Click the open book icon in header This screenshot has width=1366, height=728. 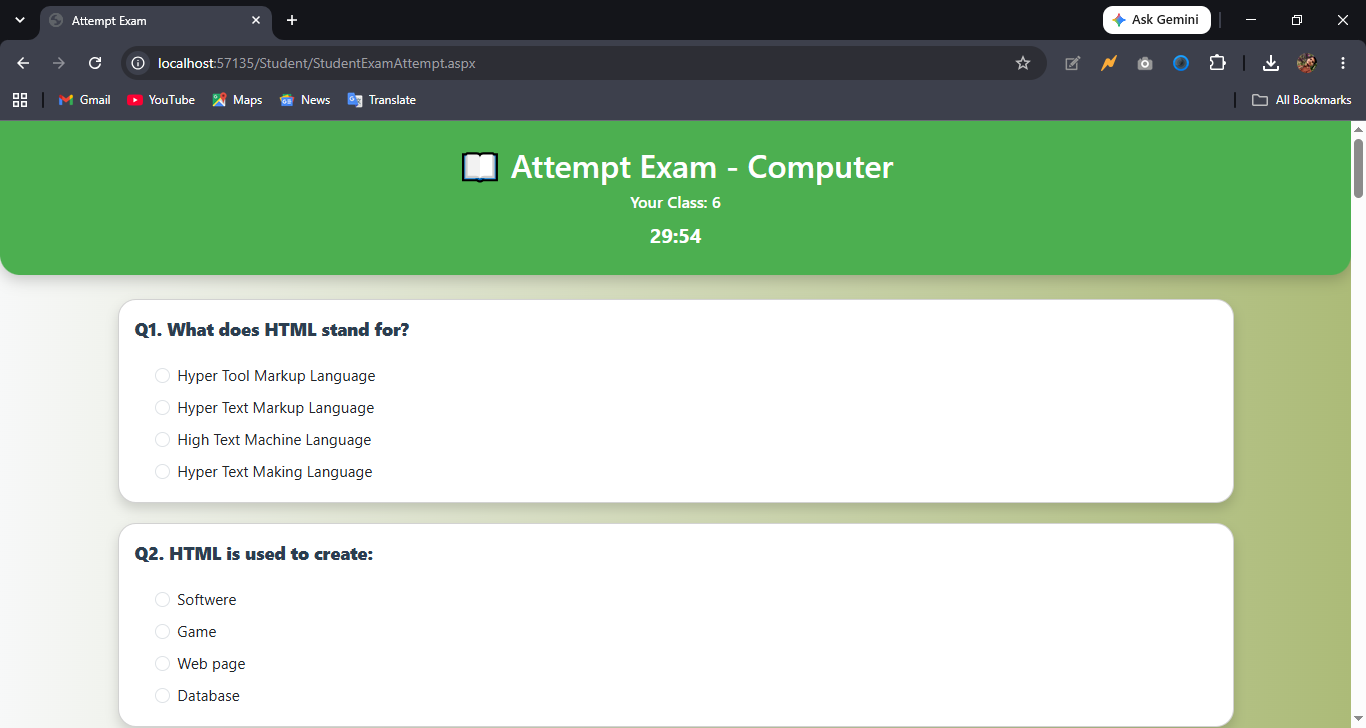[x=480, y=167]
